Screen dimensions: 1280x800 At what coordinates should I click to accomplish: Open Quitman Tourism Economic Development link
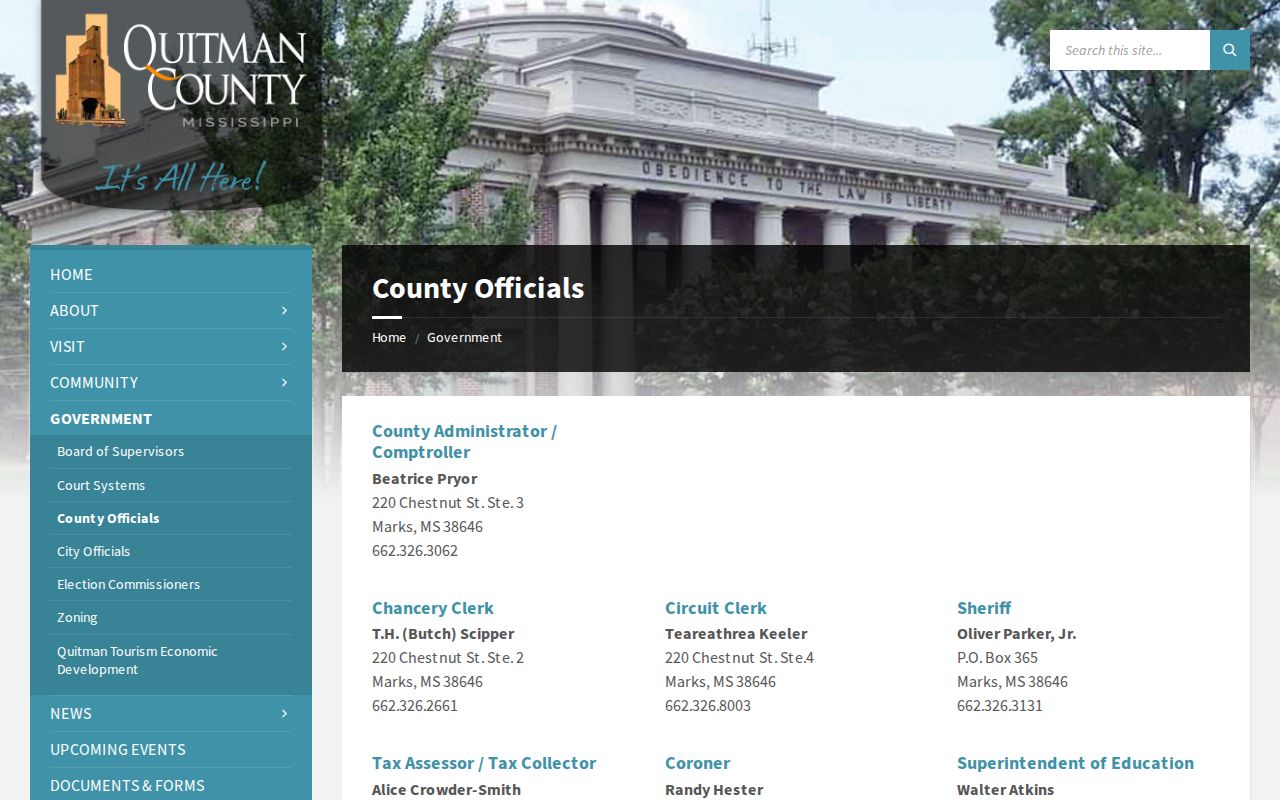pos(137,661)
